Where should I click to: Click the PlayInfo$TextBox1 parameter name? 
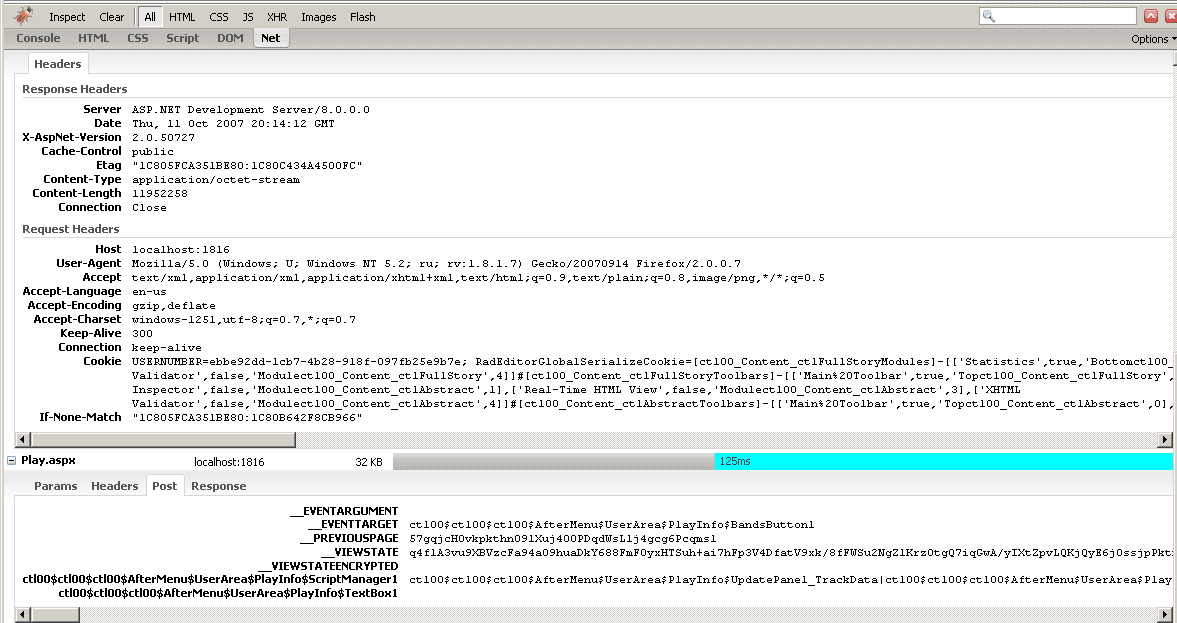pos(229,594)
